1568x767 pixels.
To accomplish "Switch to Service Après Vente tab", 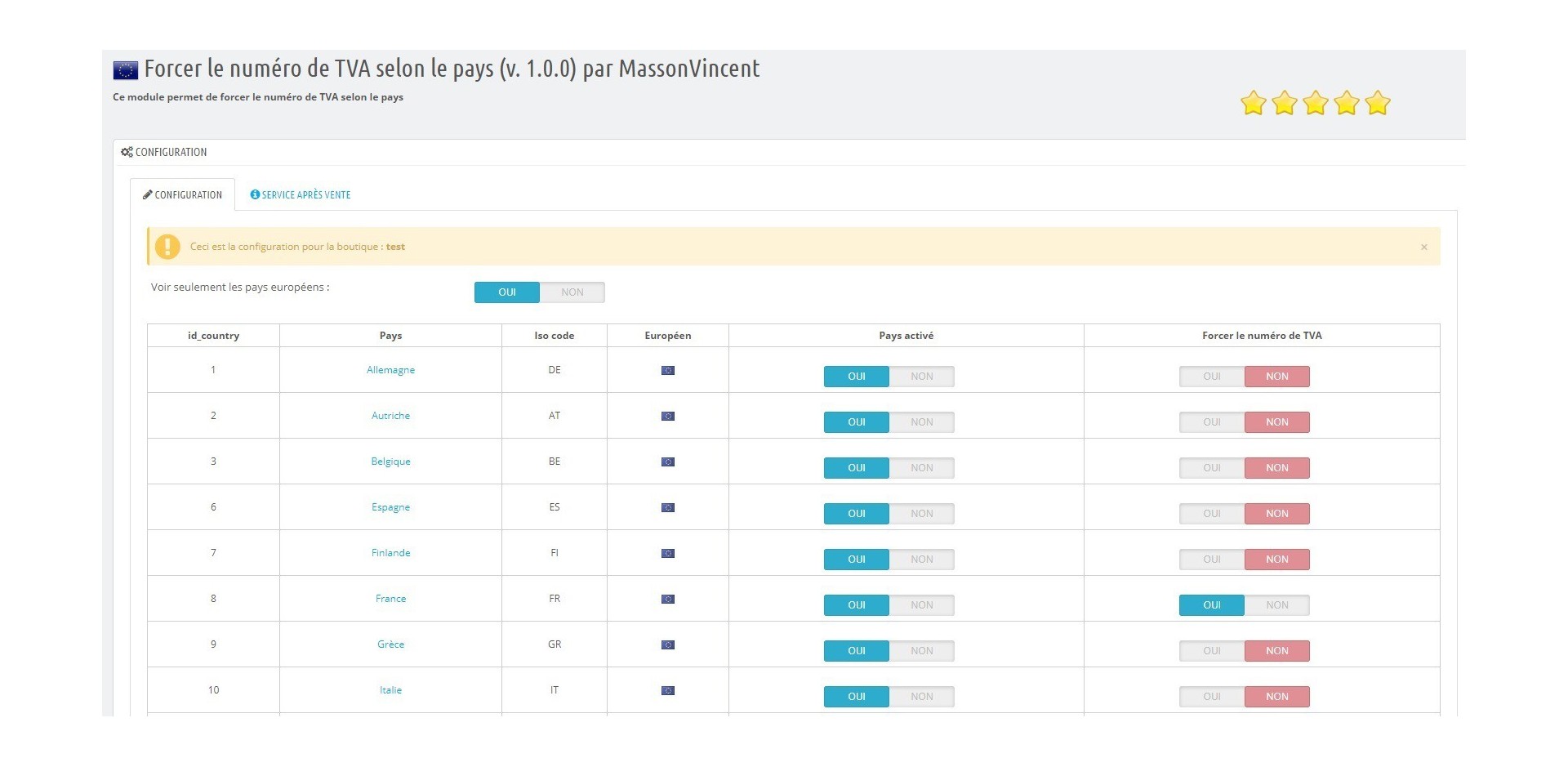I will point(301,195).
